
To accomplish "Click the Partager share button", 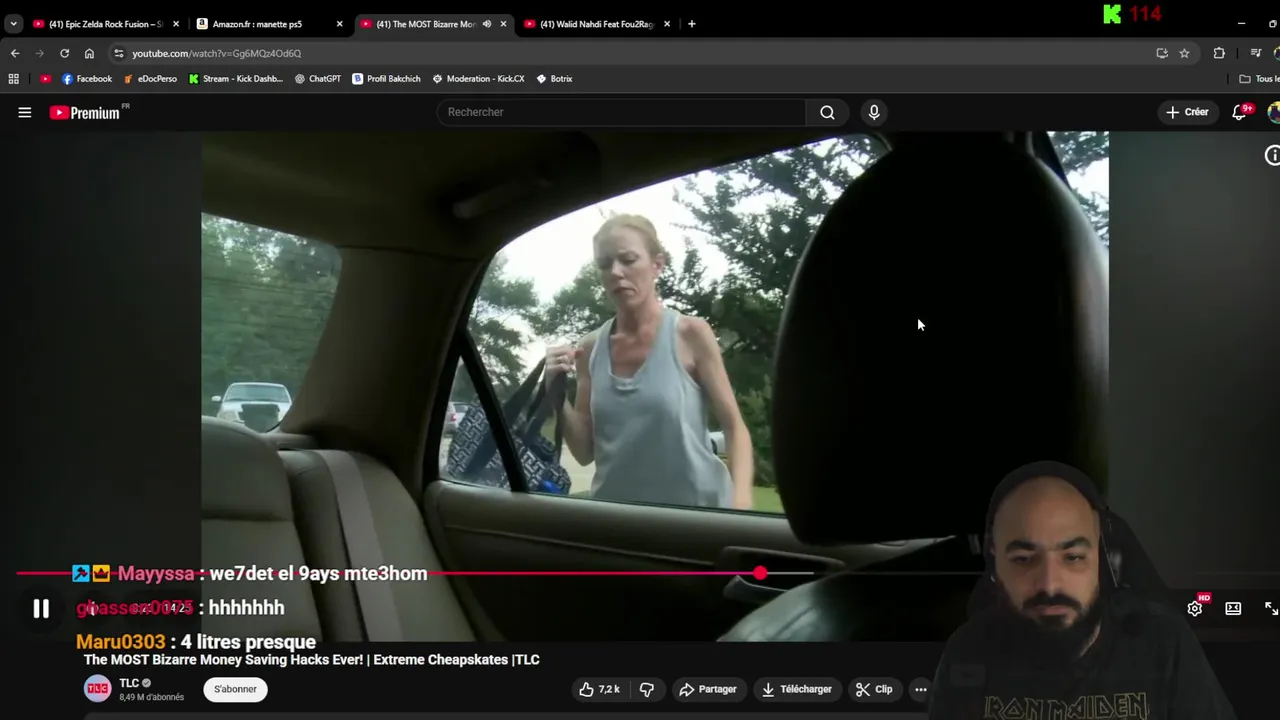I will [x=708, y=689].
